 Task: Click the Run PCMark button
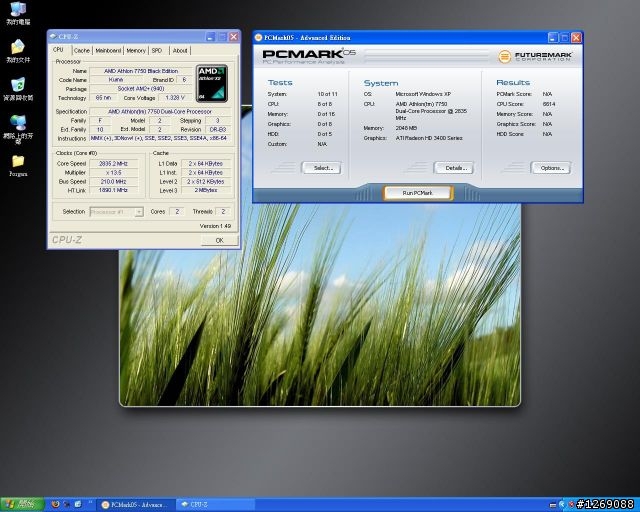coord(418,193)
